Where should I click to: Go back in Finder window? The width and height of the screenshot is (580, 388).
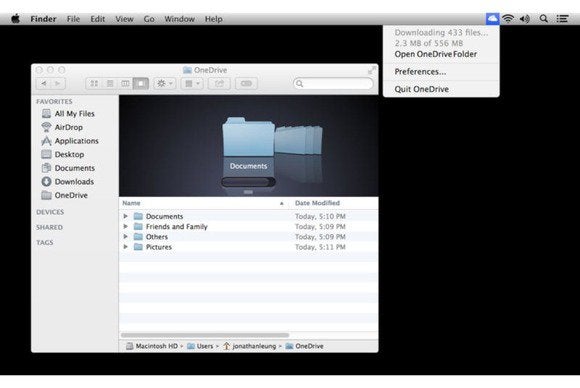click(44, 84)
